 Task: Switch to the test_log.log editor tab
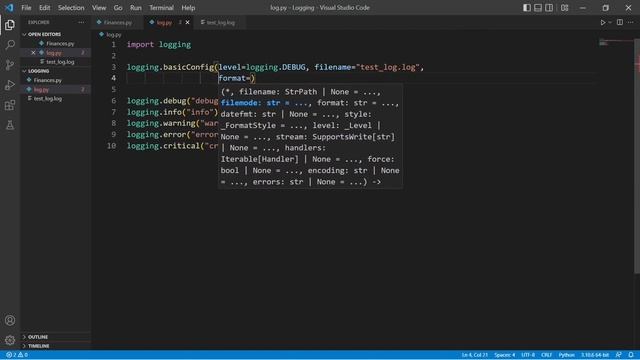pos(220,22)
